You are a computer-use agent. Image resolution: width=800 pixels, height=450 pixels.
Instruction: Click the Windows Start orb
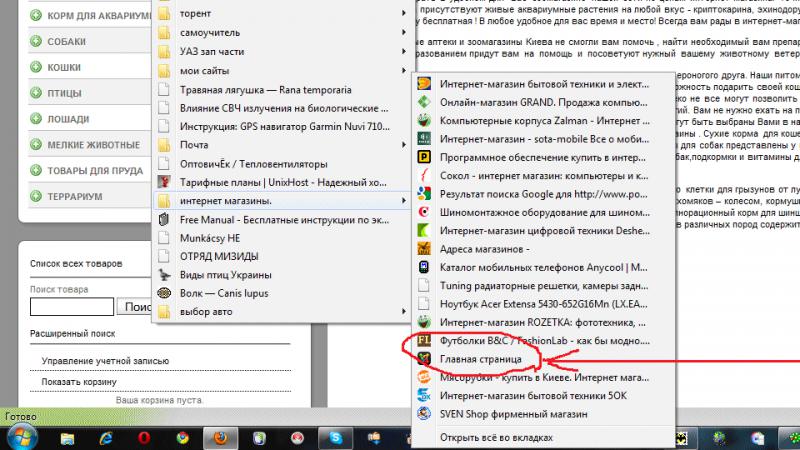22,436
